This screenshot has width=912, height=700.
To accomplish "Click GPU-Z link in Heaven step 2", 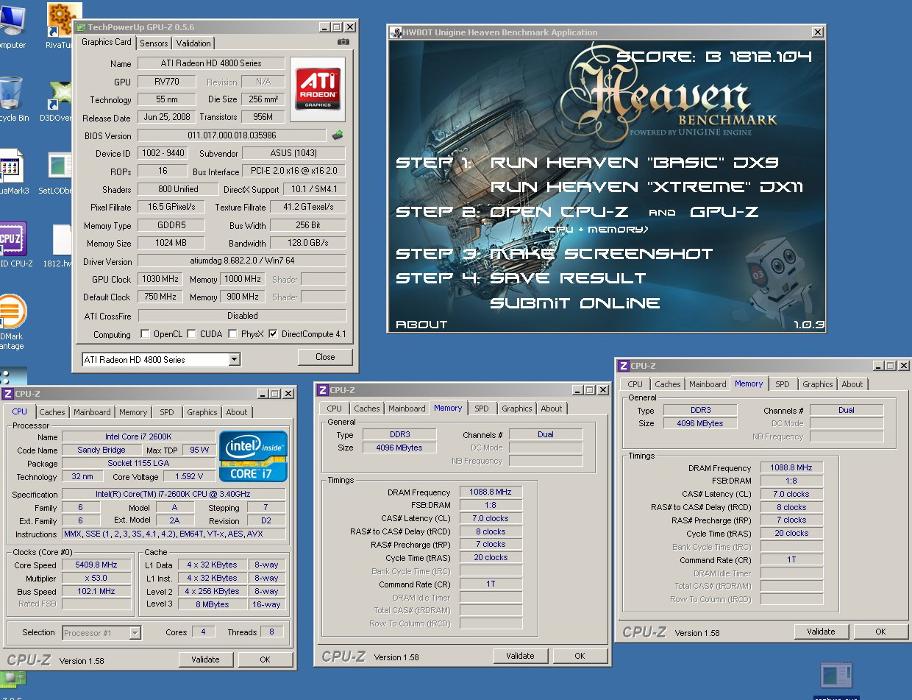I will (x=724, y=212).
